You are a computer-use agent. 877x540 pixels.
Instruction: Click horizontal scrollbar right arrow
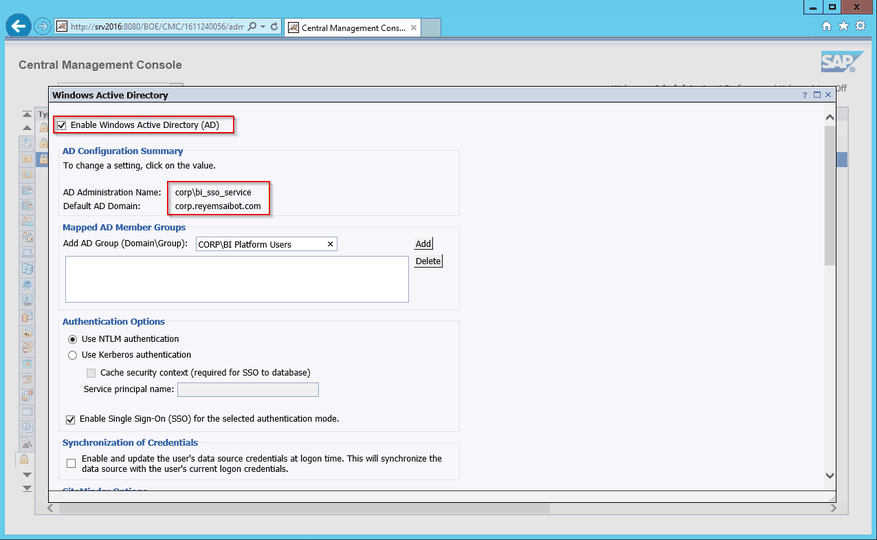tap(833, 508)
